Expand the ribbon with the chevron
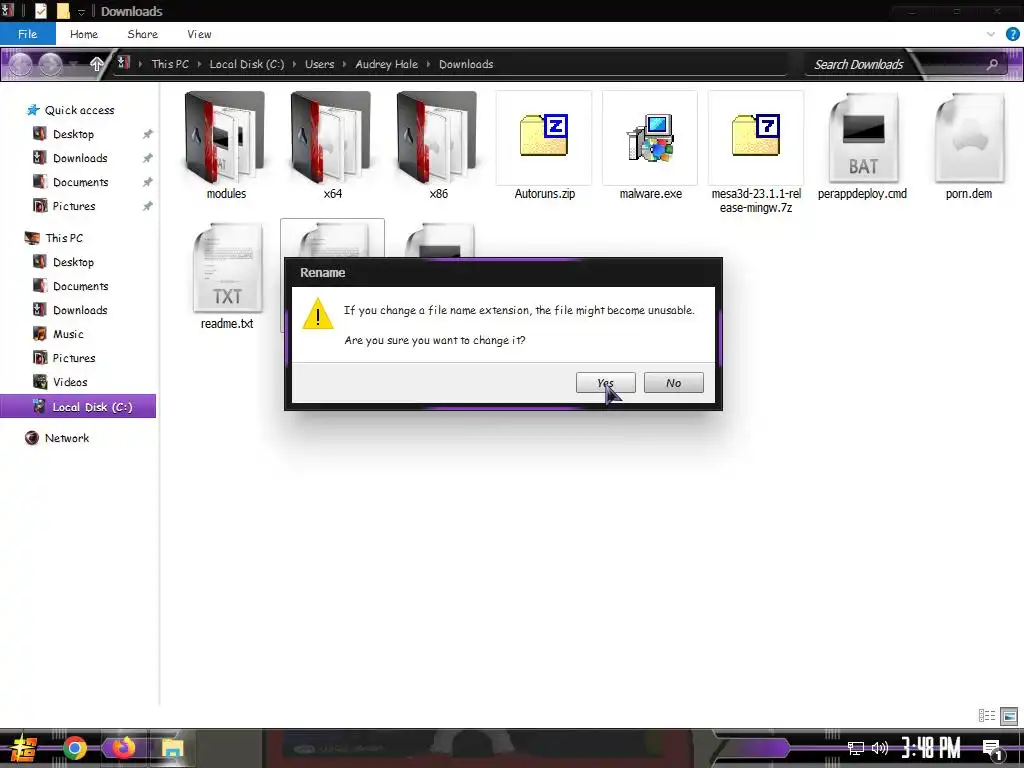 click(x=991, y=34)
